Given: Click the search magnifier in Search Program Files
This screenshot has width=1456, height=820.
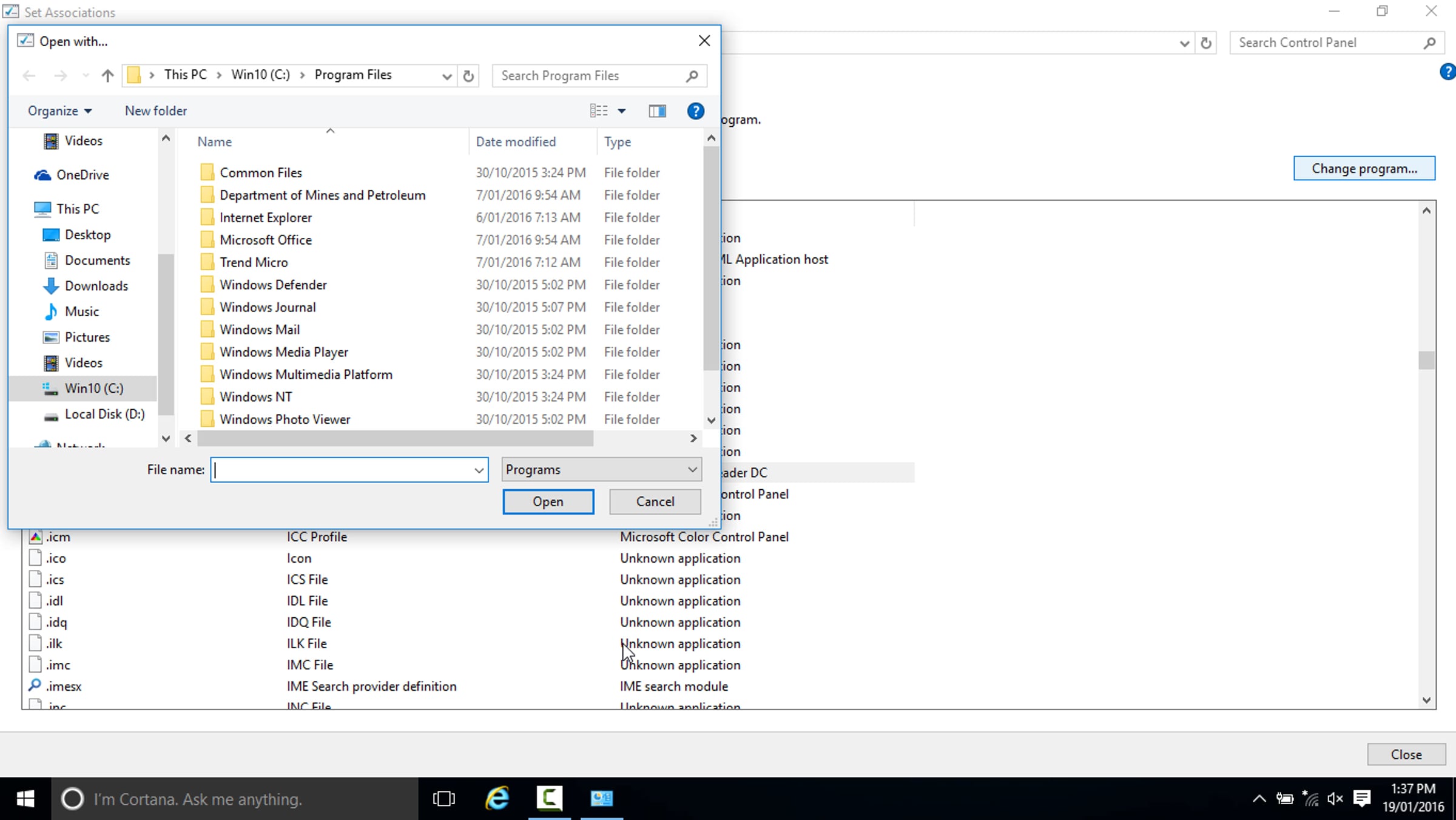Looking at the screenshot, I should 692,76.
